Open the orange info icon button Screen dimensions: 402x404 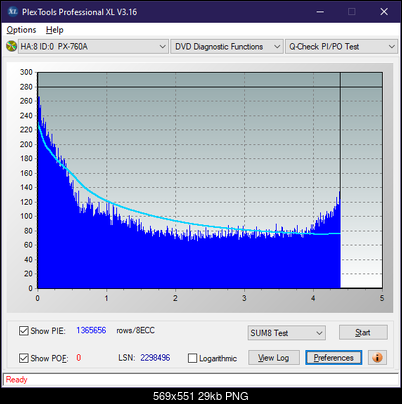click(x=377, y=358)
